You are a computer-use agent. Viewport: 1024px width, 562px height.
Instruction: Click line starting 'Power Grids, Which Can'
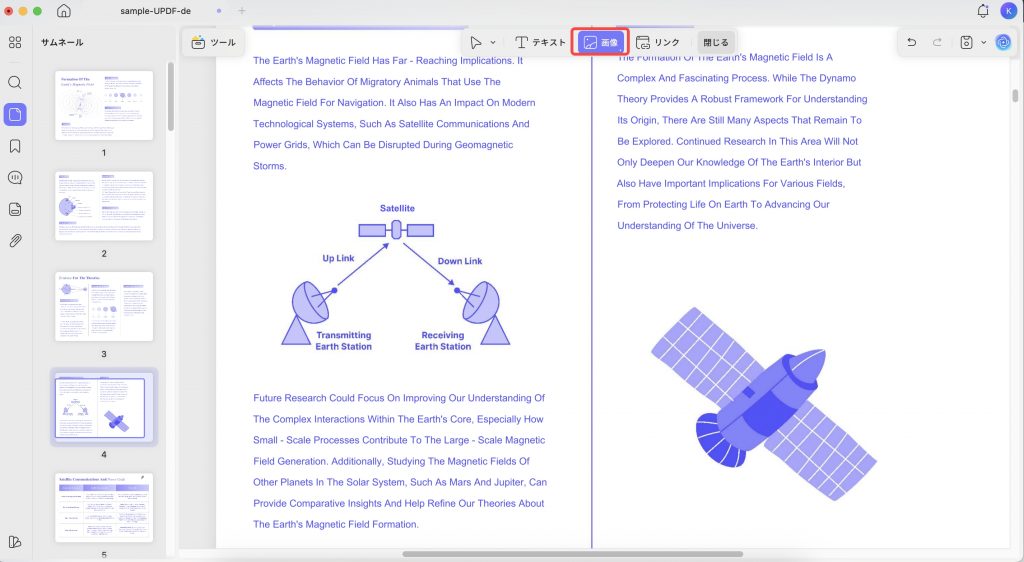click(x=383, y=145)
